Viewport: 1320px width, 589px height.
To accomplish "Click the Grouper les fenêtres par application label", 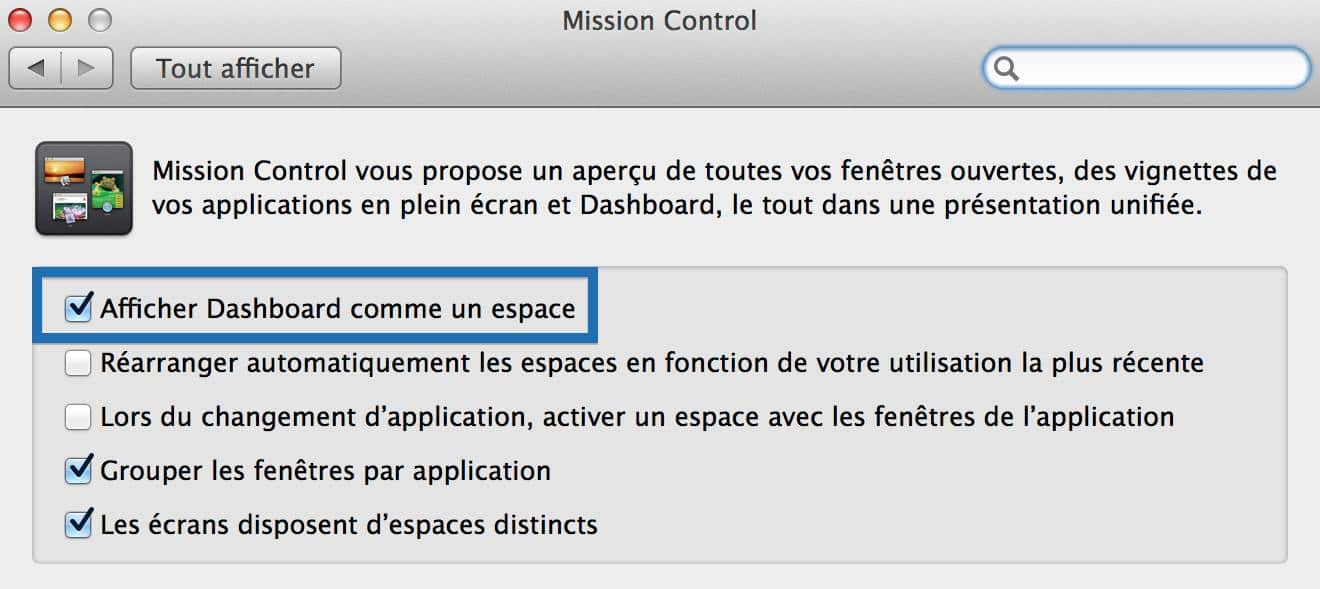I will pos(325,470).
